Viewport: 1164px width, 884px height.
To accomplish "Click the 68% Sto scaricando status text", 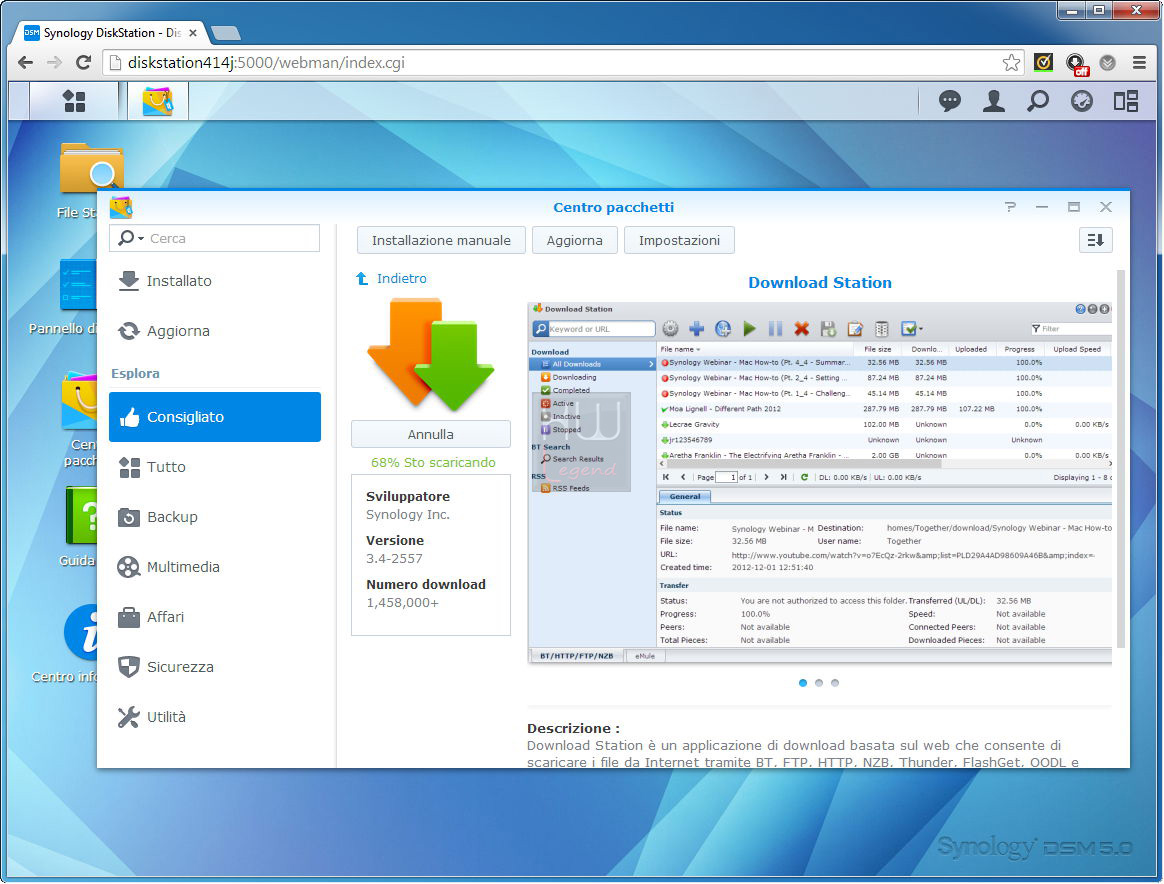I will [x=433, y=462].
